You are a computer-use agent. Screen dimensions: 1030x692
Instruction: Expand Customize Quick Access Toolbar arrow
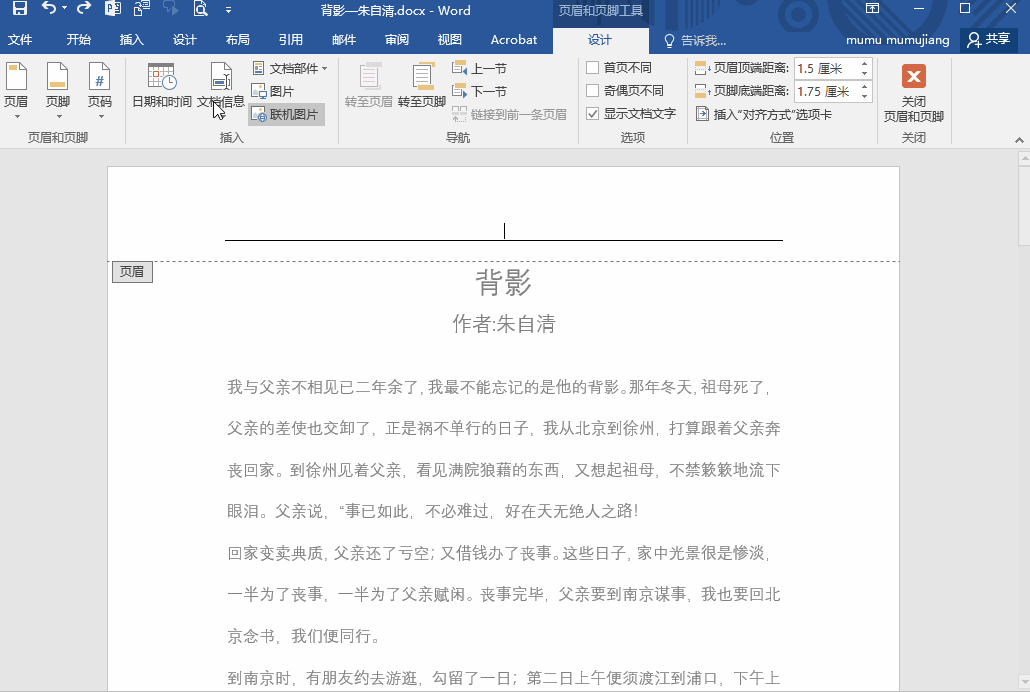(x=228, y=10)
